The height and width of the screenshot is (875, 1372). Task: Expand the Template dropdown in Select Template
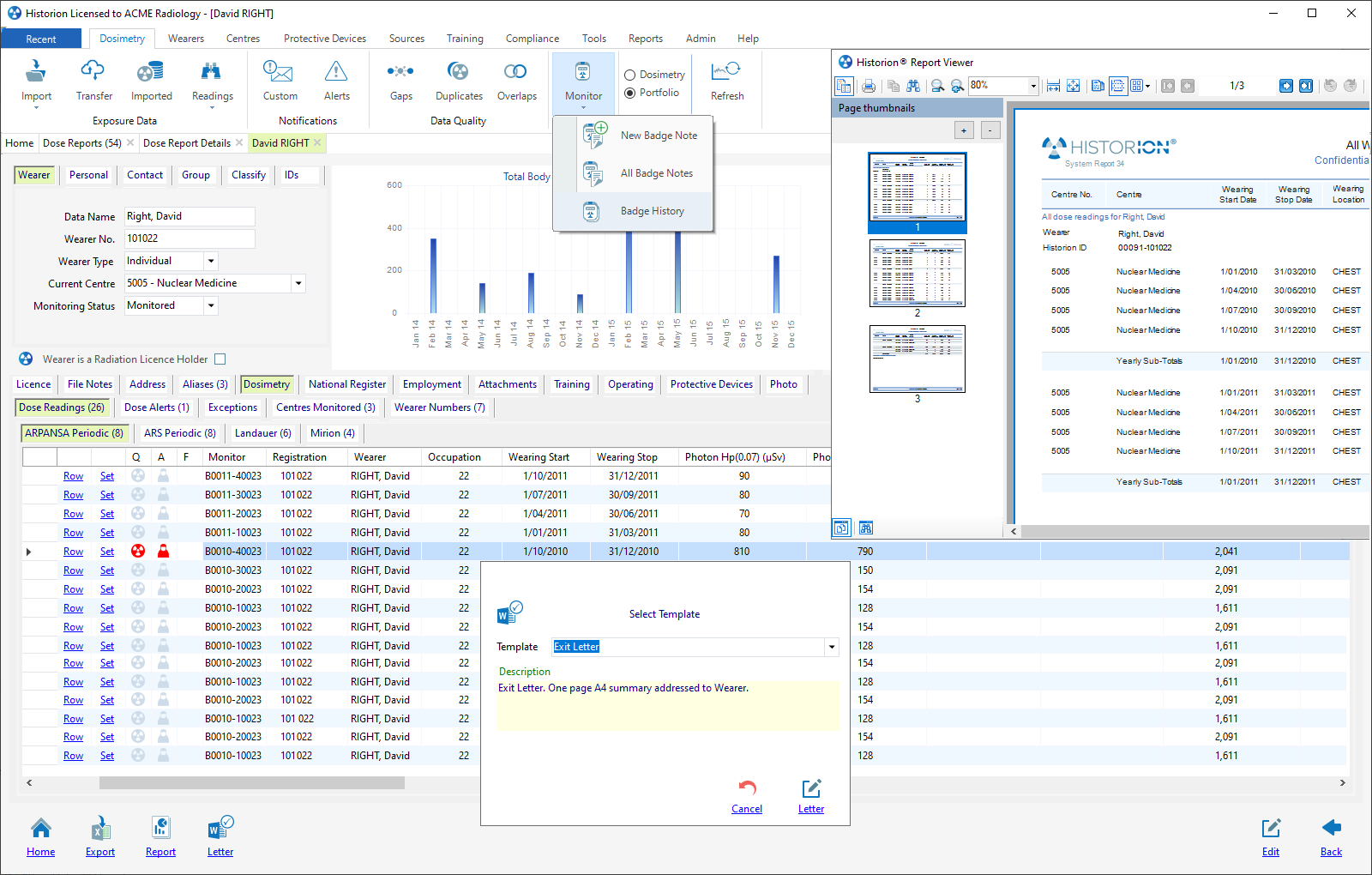click(x=832, y=647)
